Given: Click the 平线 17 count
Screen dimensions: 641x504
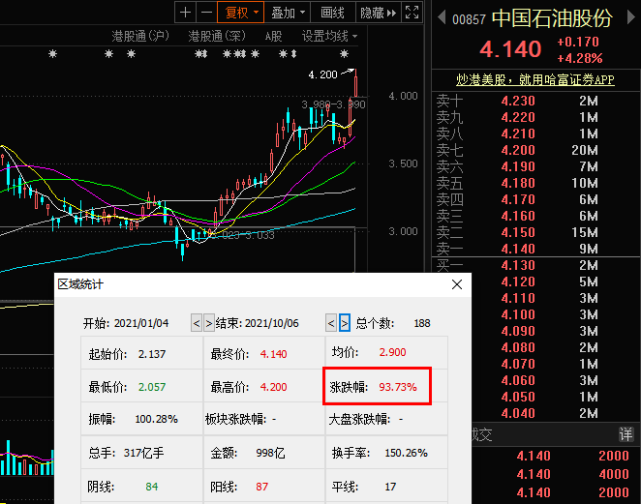Looking at the screenshot, I should pyautogui.click(x=390, y=486).
